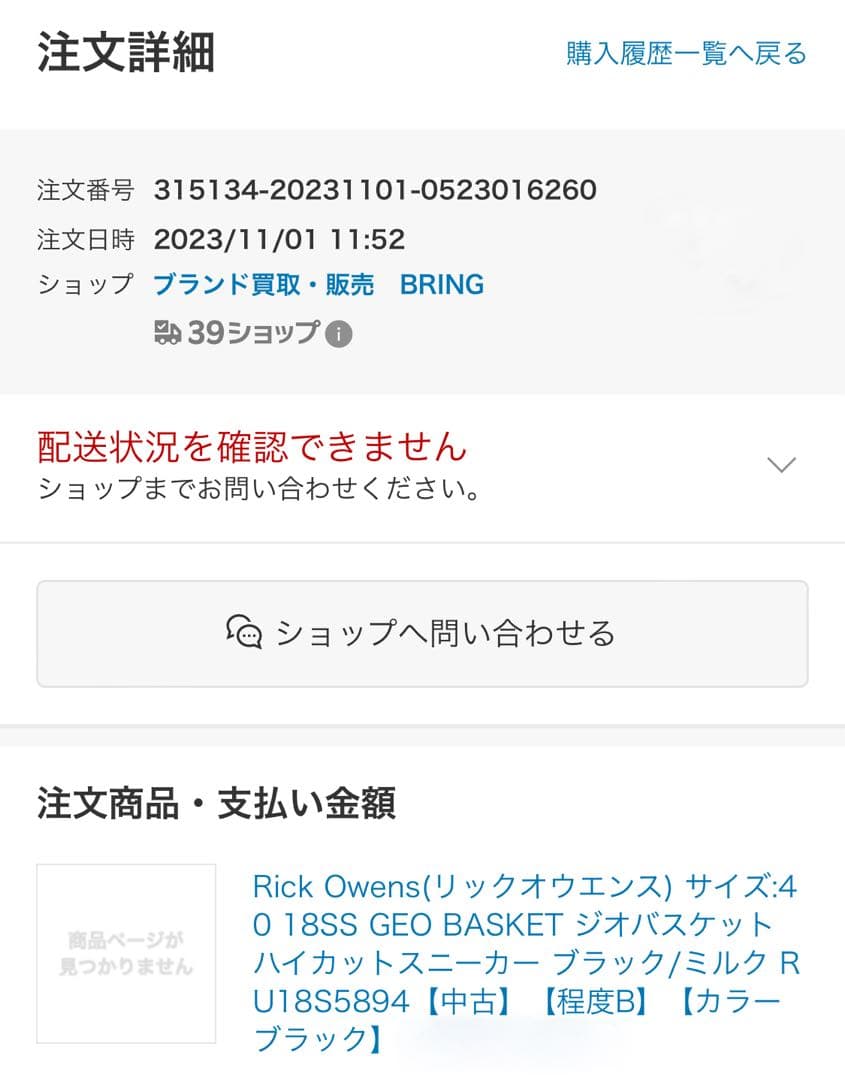The width and height of the screenshot is (845, 1080).
Task: Open the product image placeholder thumbnail
Action: 126,953
